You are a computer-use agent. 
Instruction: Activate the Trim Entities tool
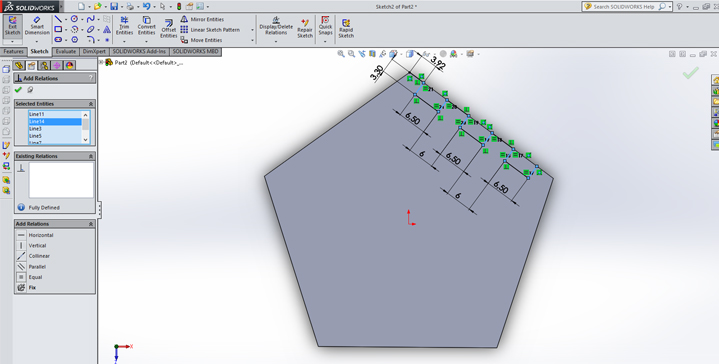coord(124,26)
